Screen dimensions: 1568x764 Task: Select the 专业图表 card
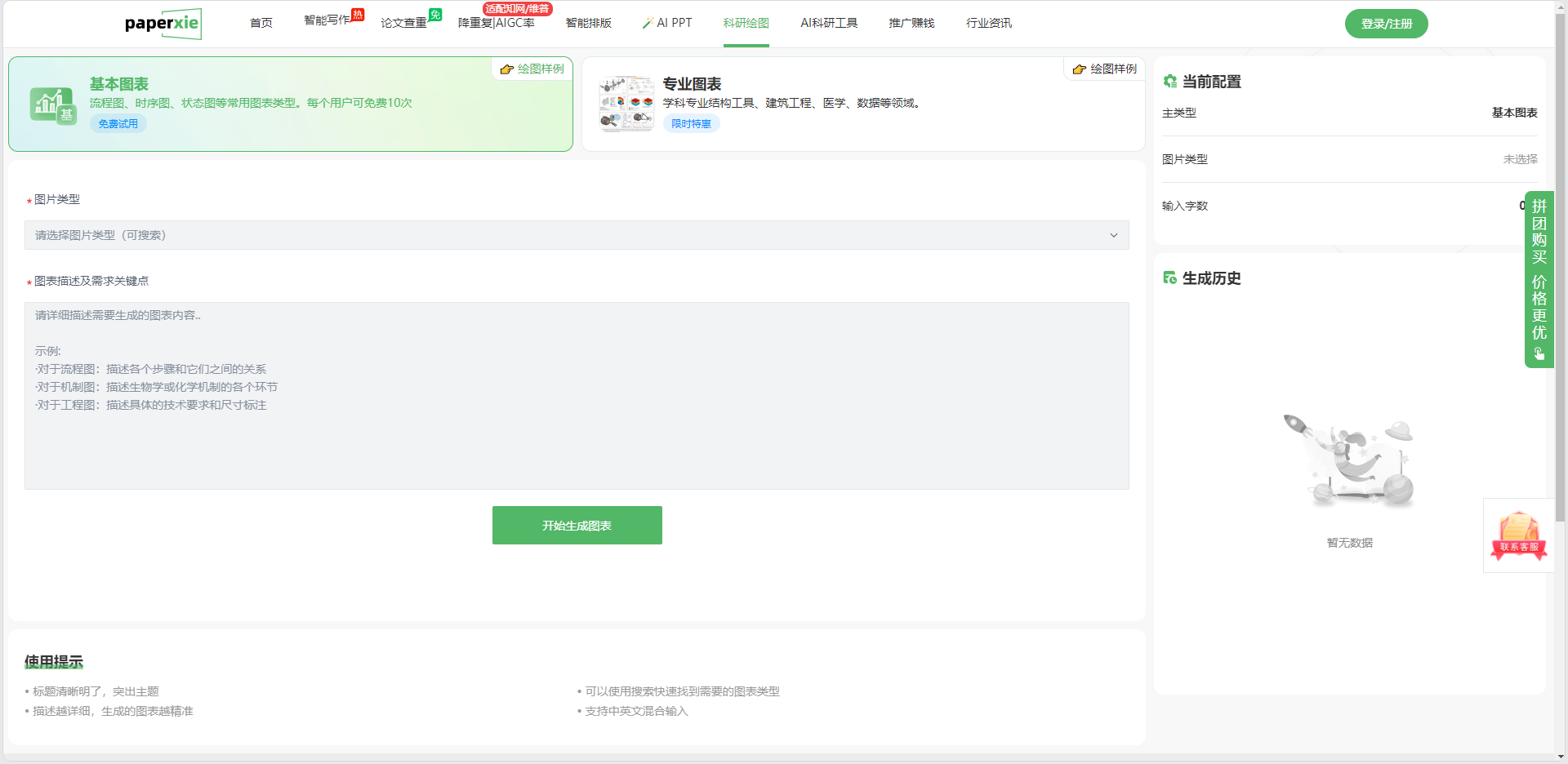(862, 104)
